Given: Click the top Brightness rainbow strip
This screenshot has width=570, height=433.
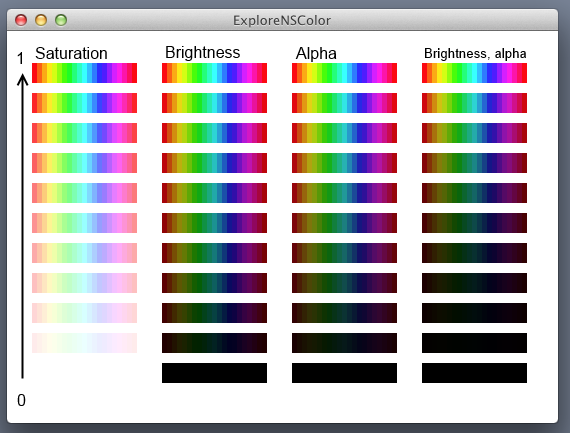Looking at the screenshot, I should point(214,73).
